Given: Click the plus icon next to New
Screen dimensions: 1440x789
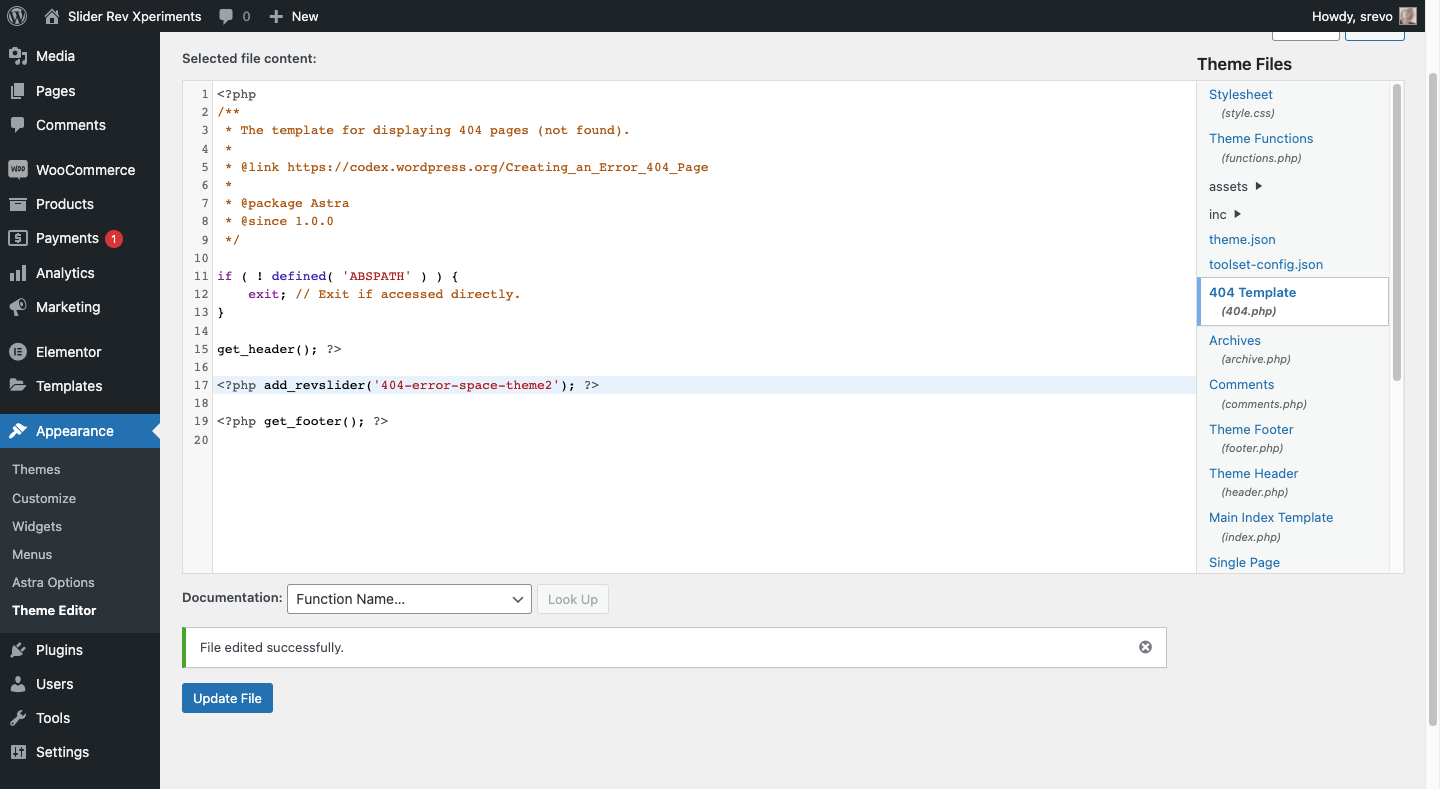Looking at the screenshot, I should coord(277,16).
